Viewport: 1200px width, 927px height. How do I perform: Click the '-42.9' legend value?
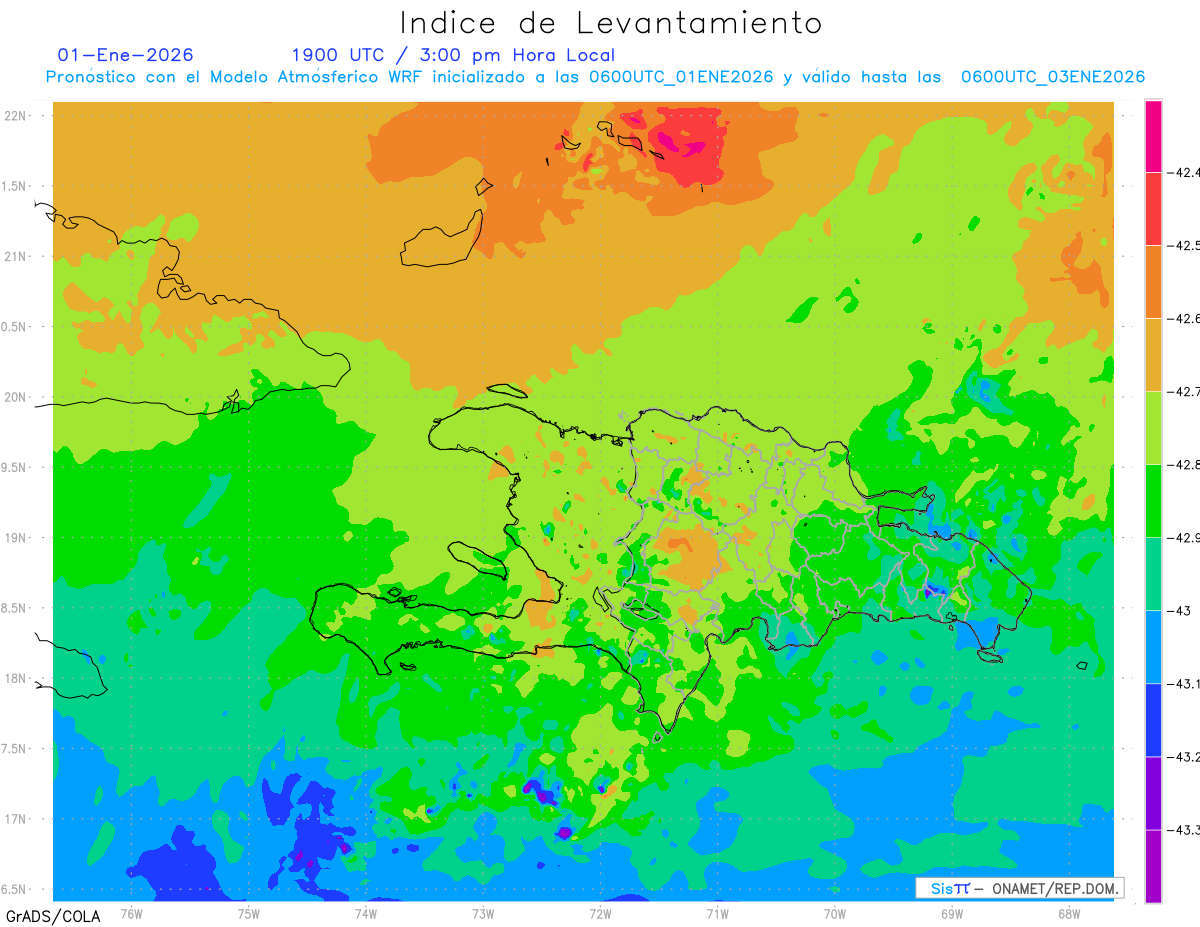(x=1184, y=537)
